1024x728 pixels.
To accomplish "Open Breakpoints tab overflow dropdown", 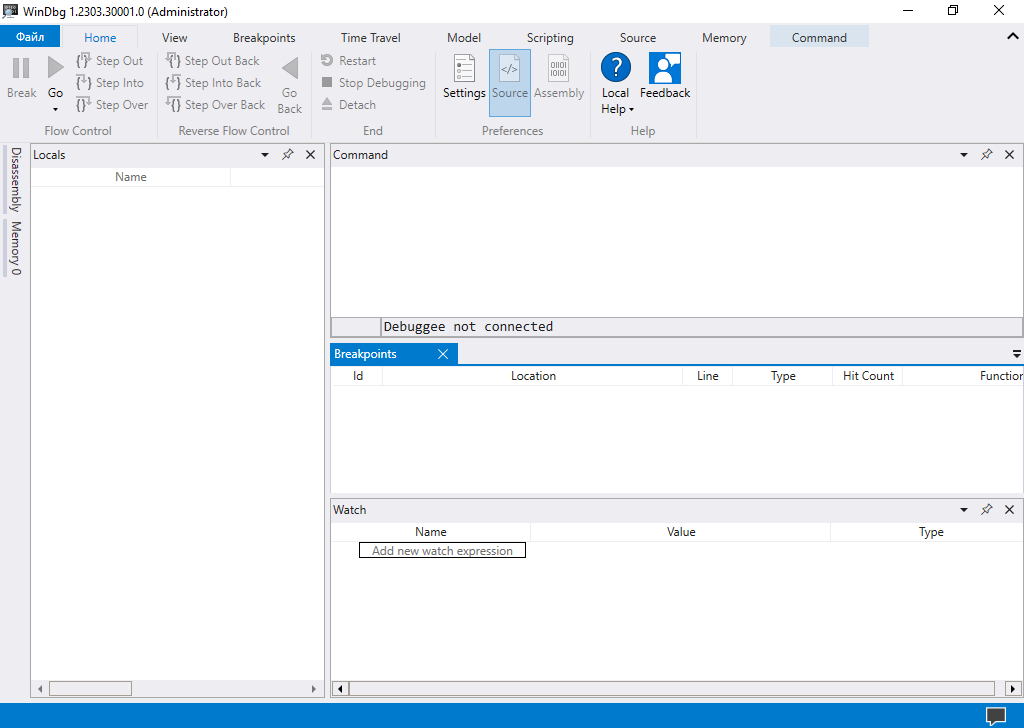I will [1016, 354].
